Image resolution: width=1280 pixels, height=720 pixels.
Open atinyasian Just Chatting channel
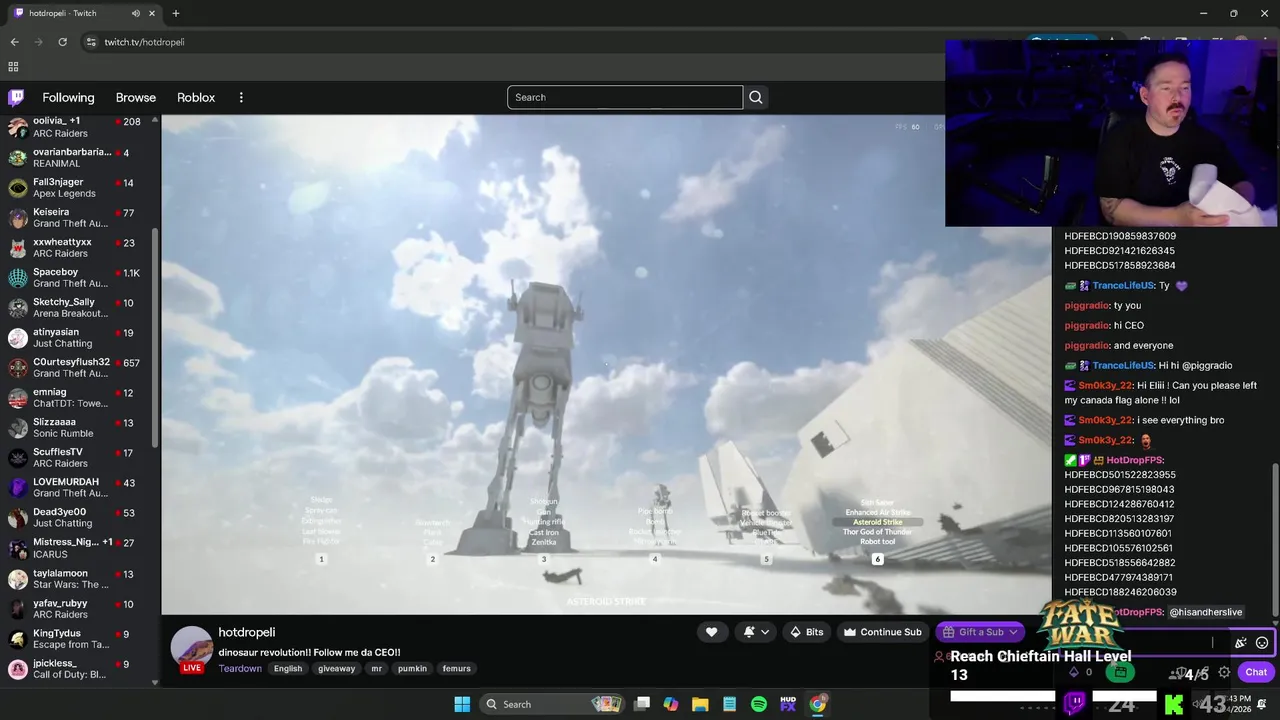80,337
